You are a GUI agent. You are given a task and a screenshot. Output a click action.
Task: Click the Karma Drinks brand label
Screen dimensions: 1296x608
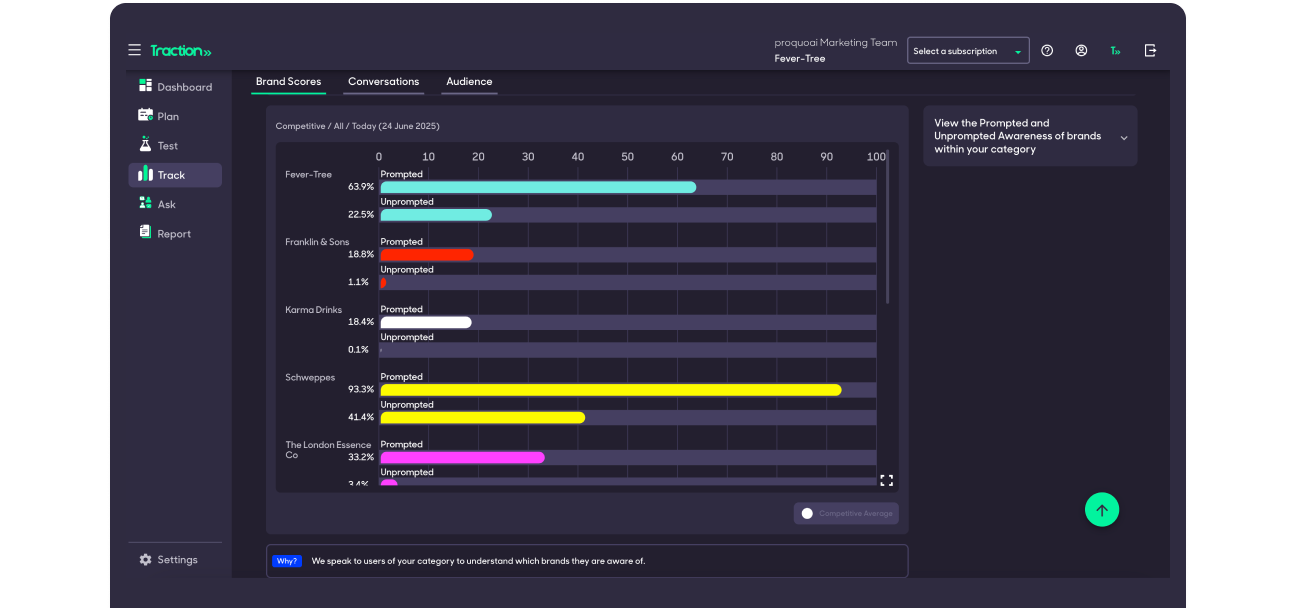[x=313, y=310]
